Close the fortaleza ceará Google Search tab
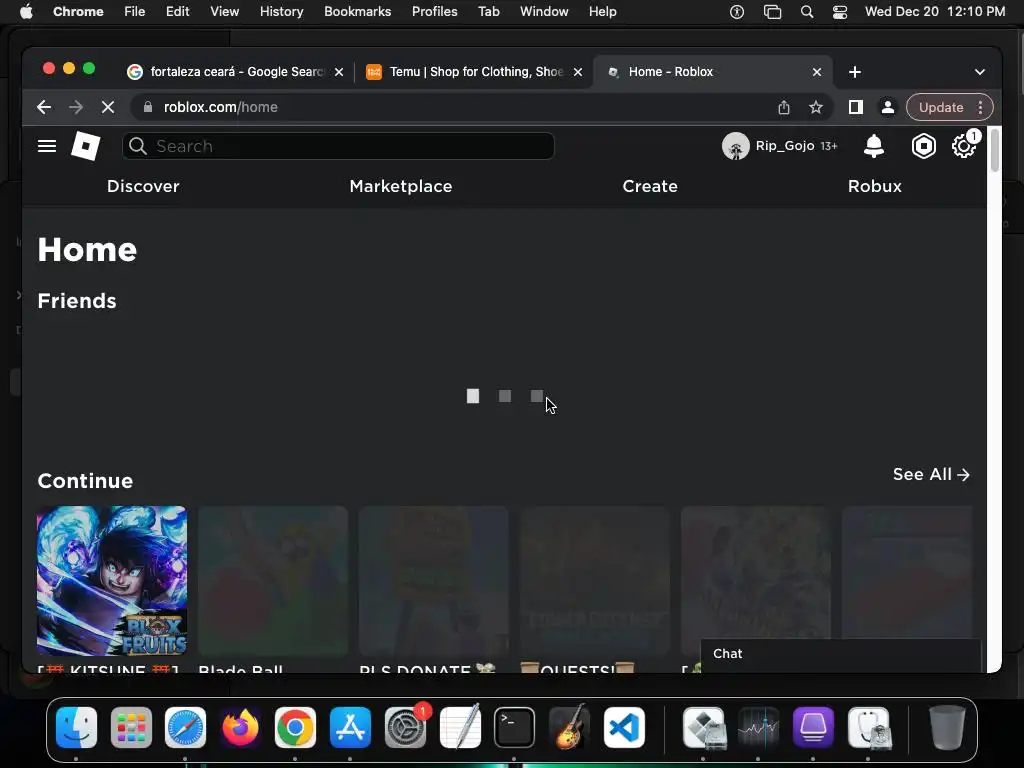 tap(339, 72)
